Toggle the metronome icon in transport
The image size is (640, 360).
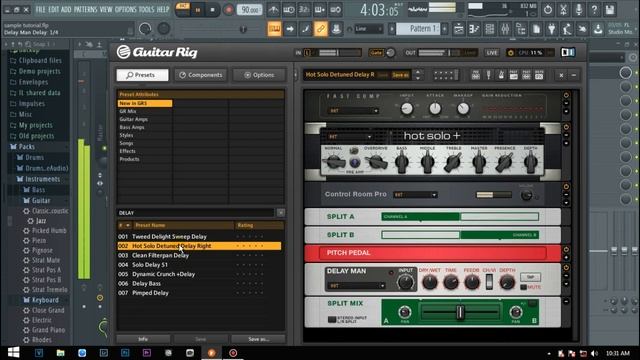pyautogui.click(x=273, y=9)
